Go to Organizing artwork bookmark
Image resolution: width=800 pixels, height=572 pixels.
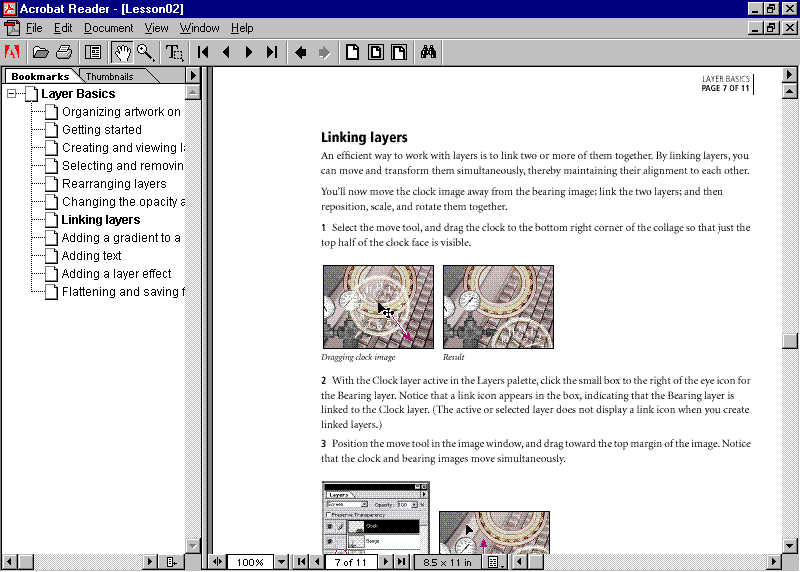click(x=121, y=112)
